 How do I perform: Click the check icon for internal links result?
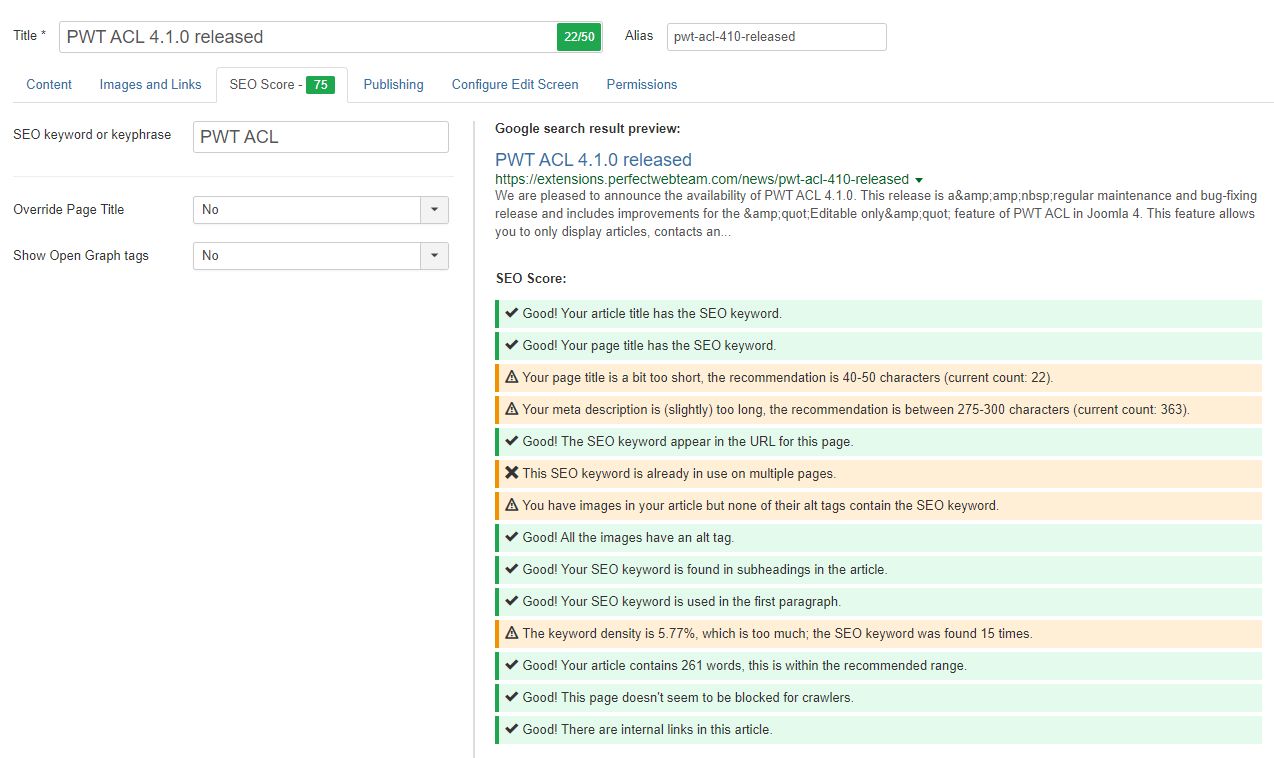click(512, 729)
